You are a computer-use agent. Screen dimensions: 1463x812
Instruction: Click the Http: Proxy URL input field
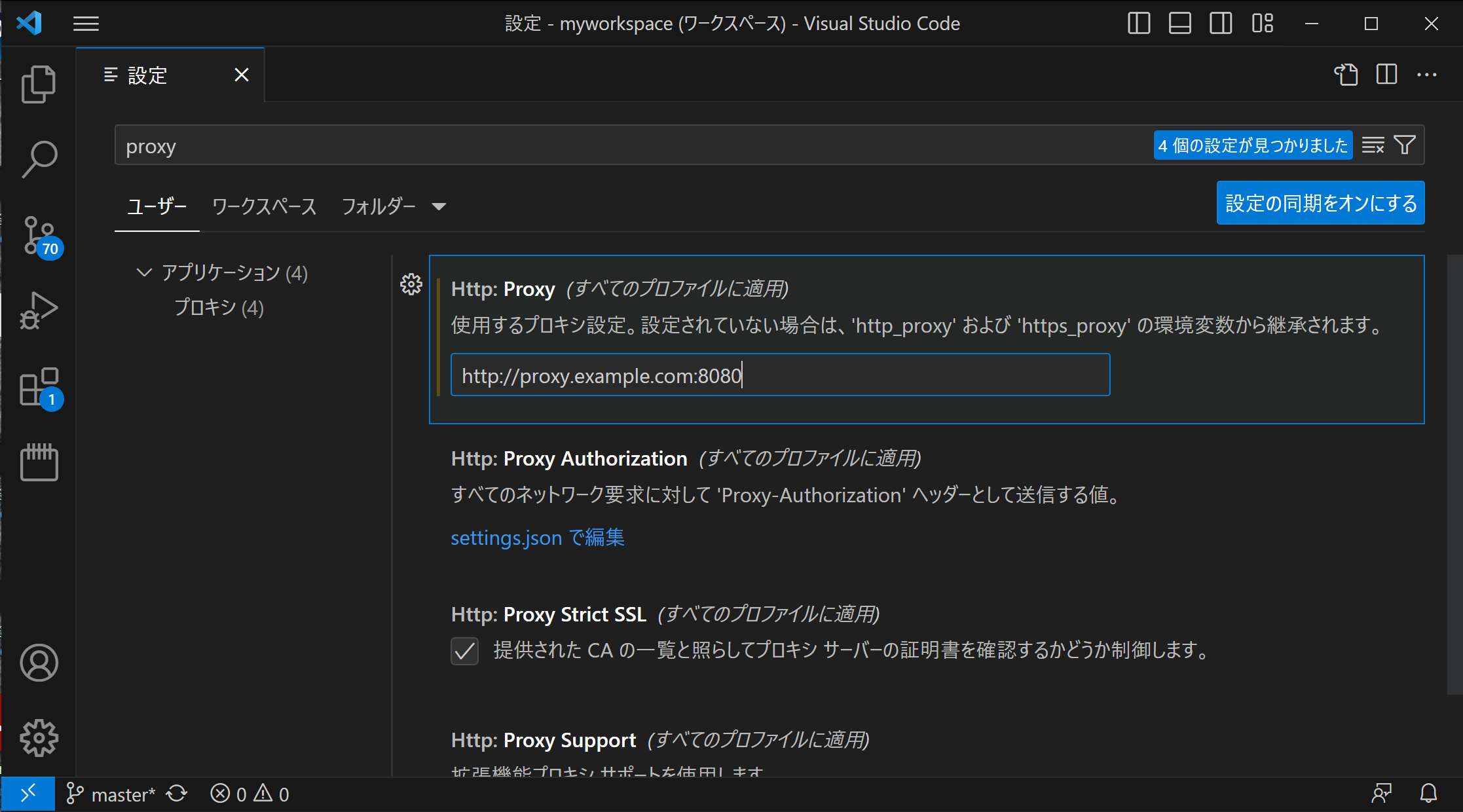(779, 375)
